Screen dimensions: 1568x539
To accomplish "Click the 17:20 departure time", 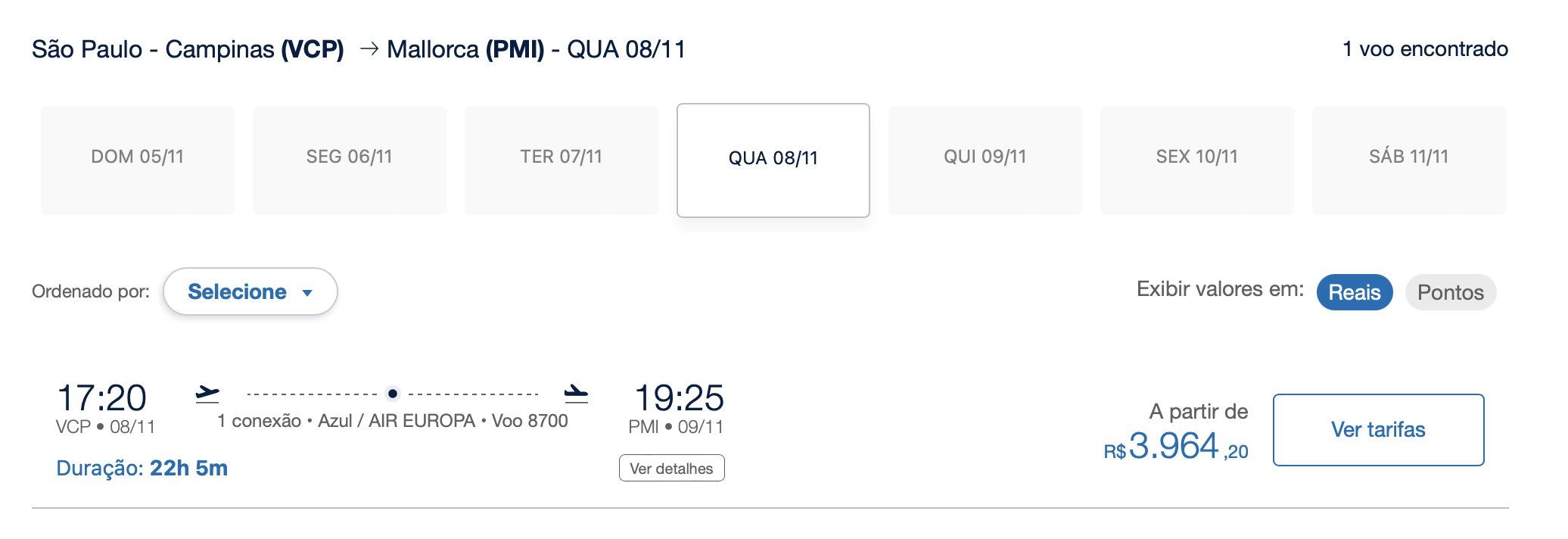I will [102, 397].
